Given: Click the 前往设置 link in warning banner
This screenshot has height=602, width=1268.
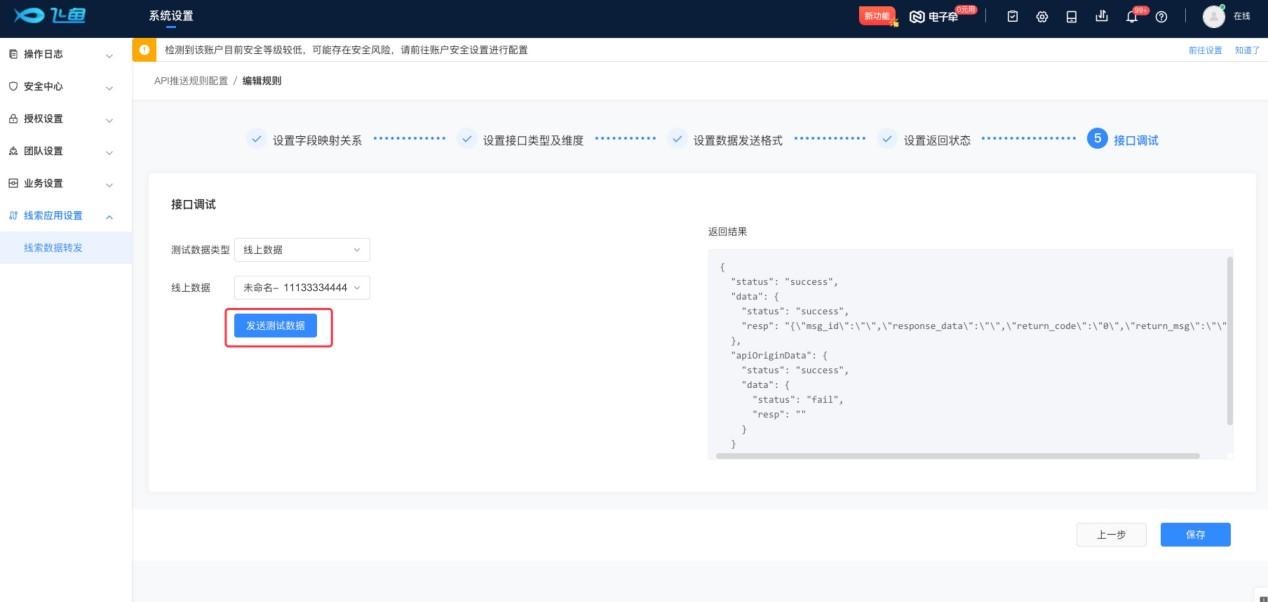Looking at the screenshot, I should coord(1205,50).
